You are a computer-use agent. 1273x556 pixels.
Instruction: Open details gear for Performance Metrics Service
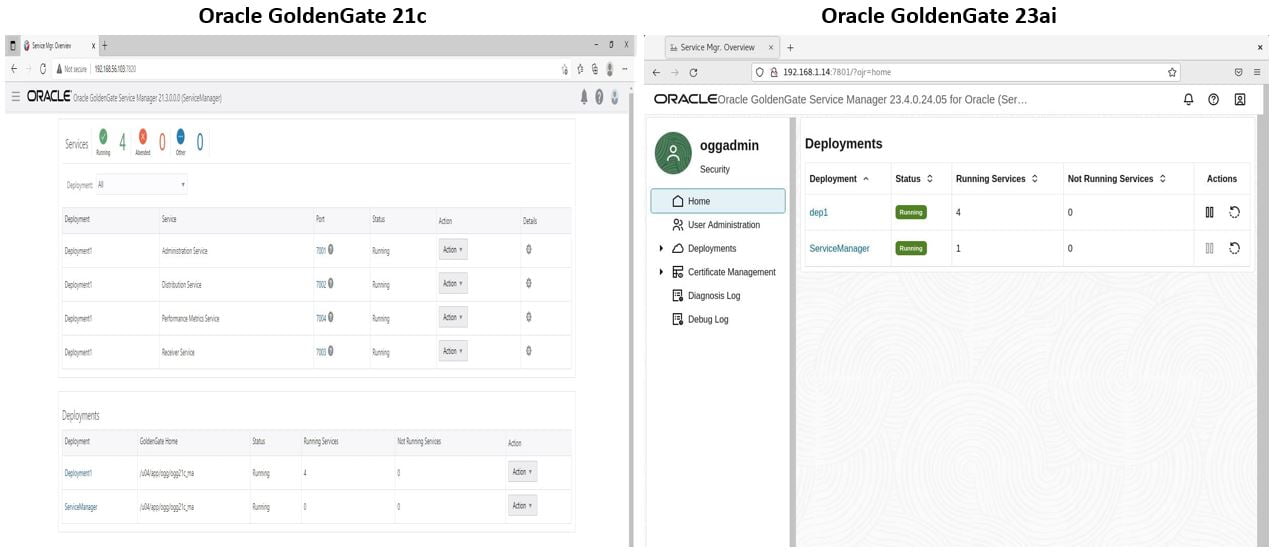pyautogui.click(x=528, y=318)
